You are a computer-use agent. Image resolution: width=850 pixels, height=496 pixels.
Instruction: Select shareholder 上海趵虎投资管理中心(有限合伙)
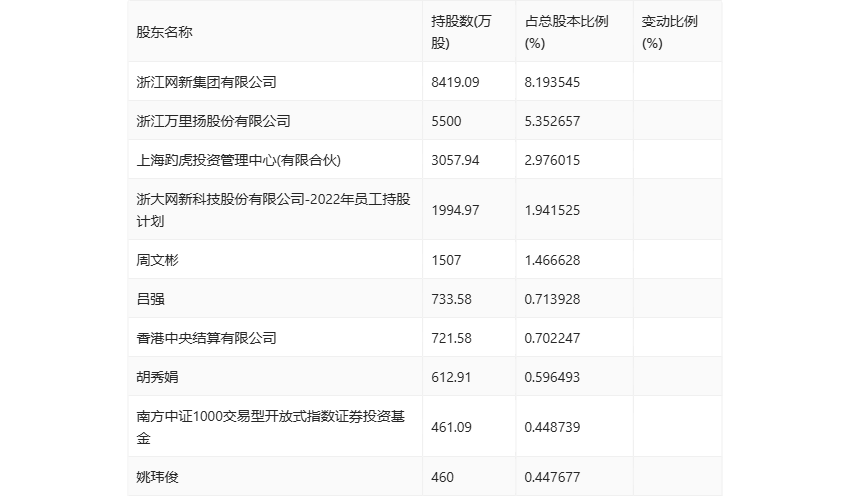239,160
